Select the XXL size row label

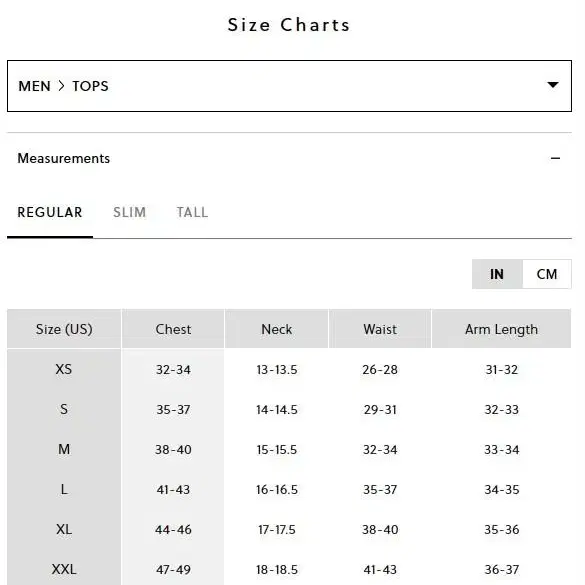click(64, 569)
